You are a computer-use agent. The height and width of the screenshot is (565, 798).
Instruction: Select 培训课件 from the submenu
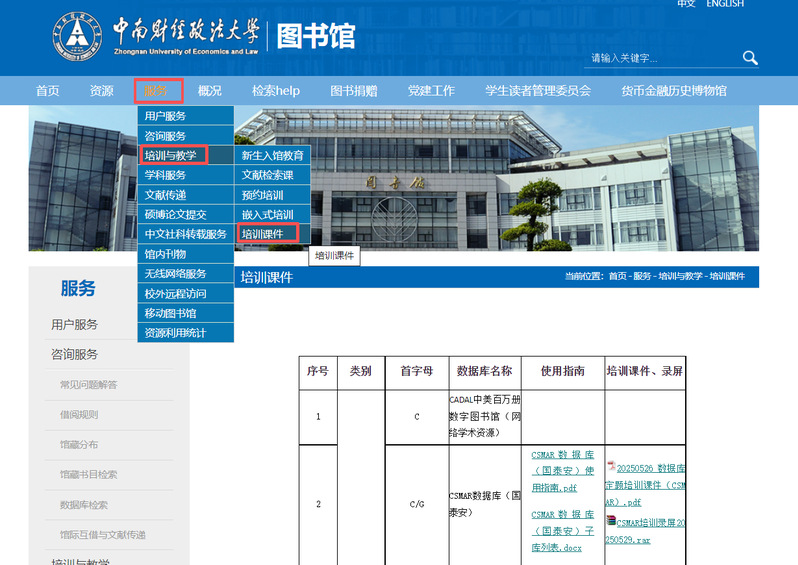click(263, 233)
